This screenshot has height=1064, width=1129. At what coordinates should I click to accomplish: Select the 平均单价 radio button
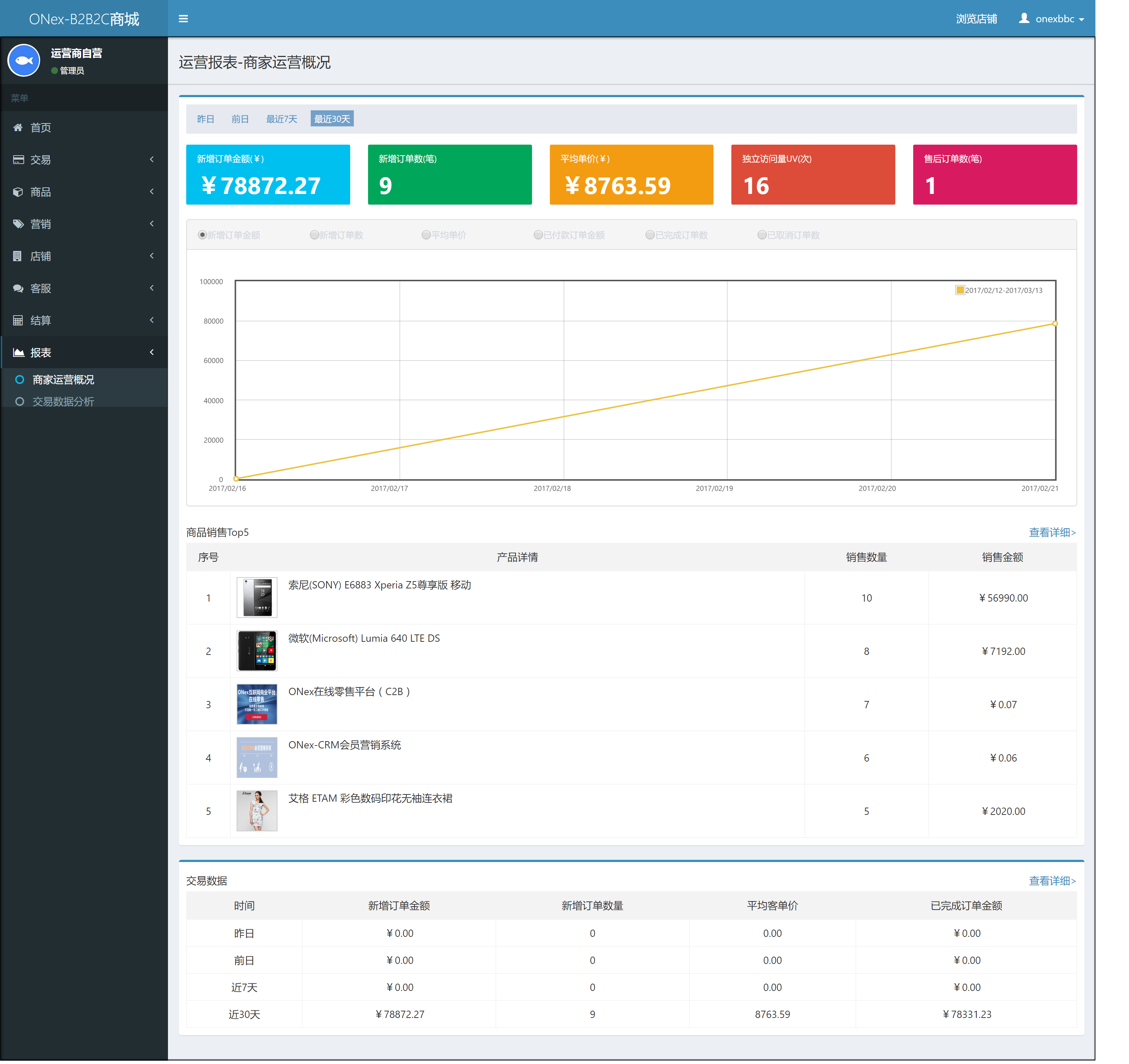(x=426, y=235)
